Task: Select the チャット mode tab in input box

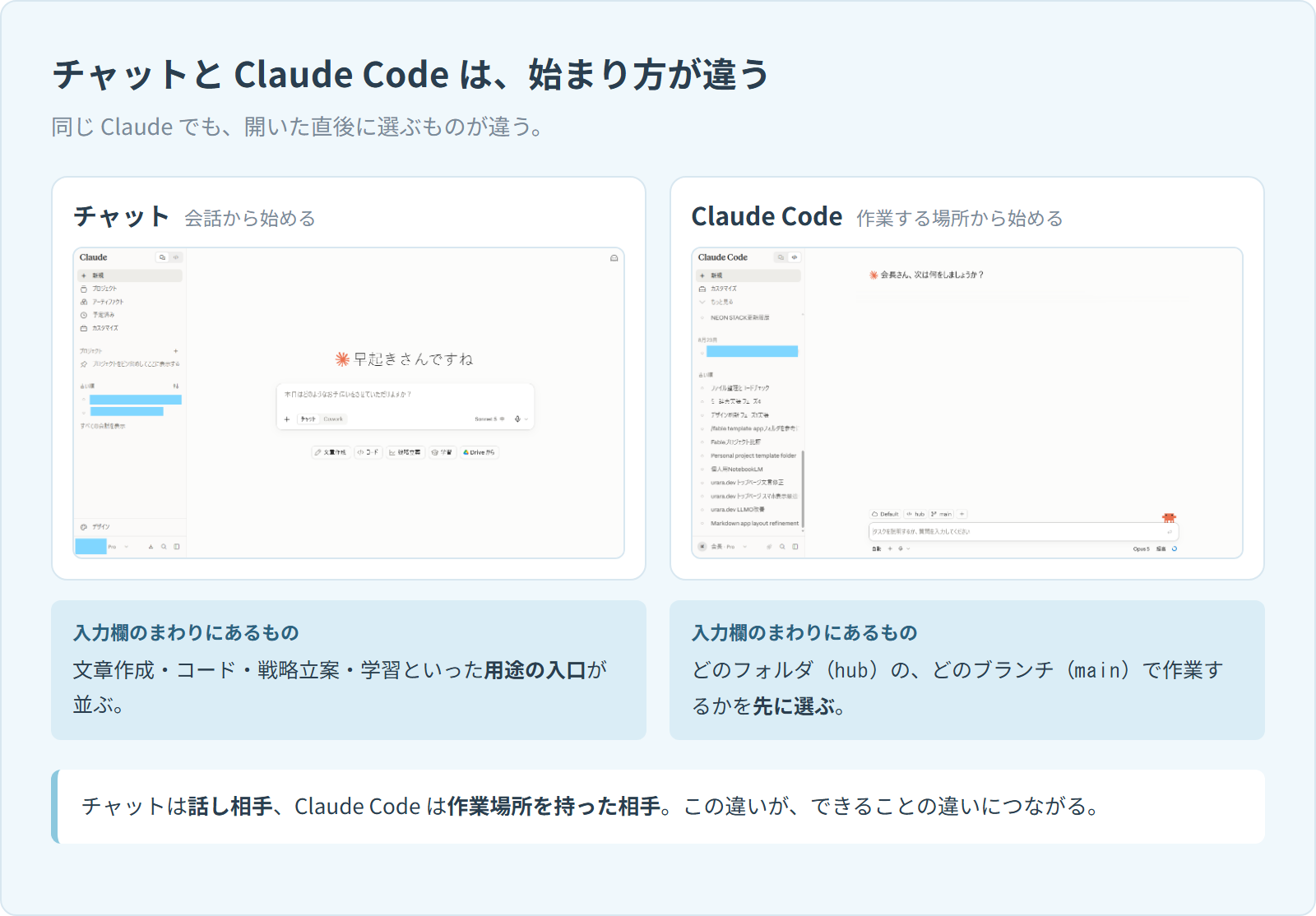Action: click(308, 419)
